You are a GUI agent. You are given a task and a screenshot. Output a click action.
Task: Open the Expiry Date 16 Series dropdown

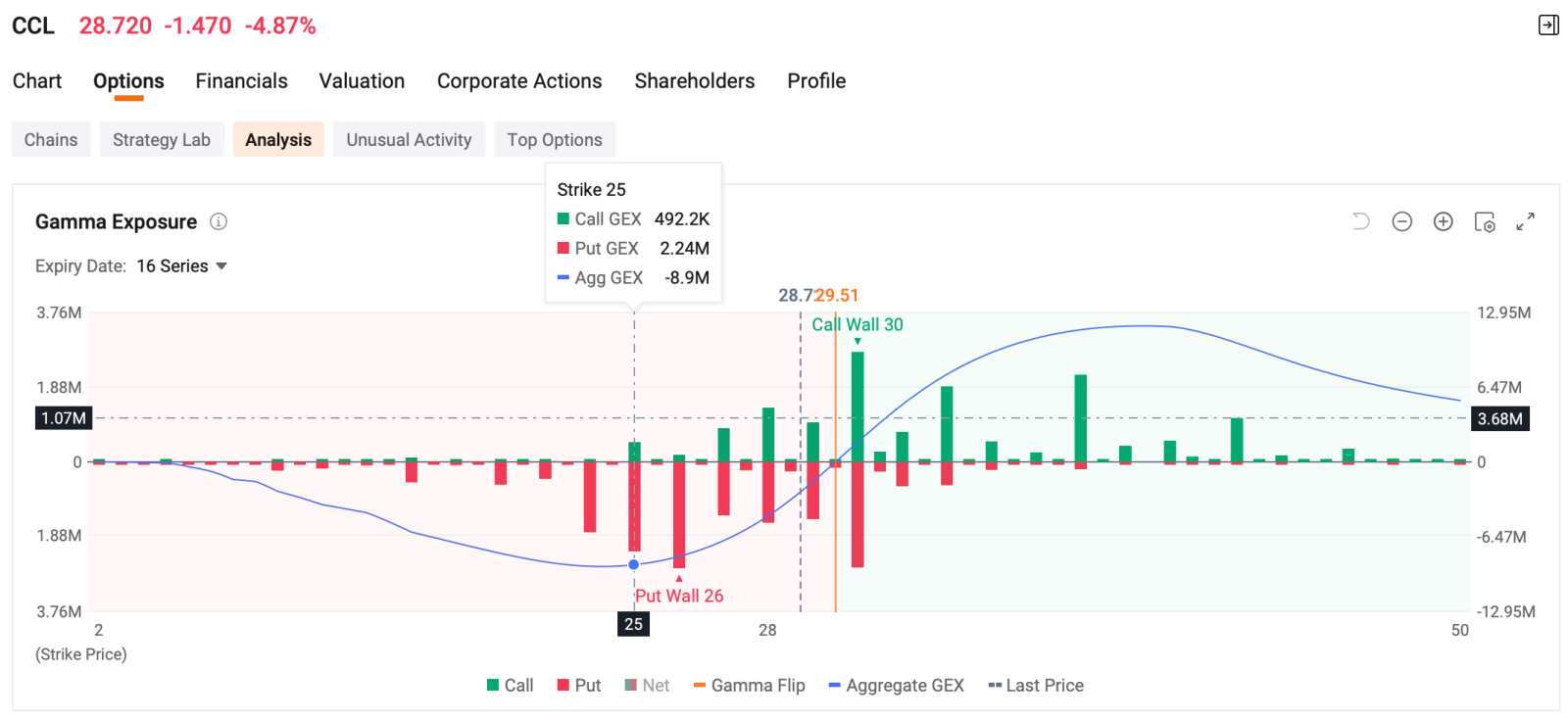(182, 266)
